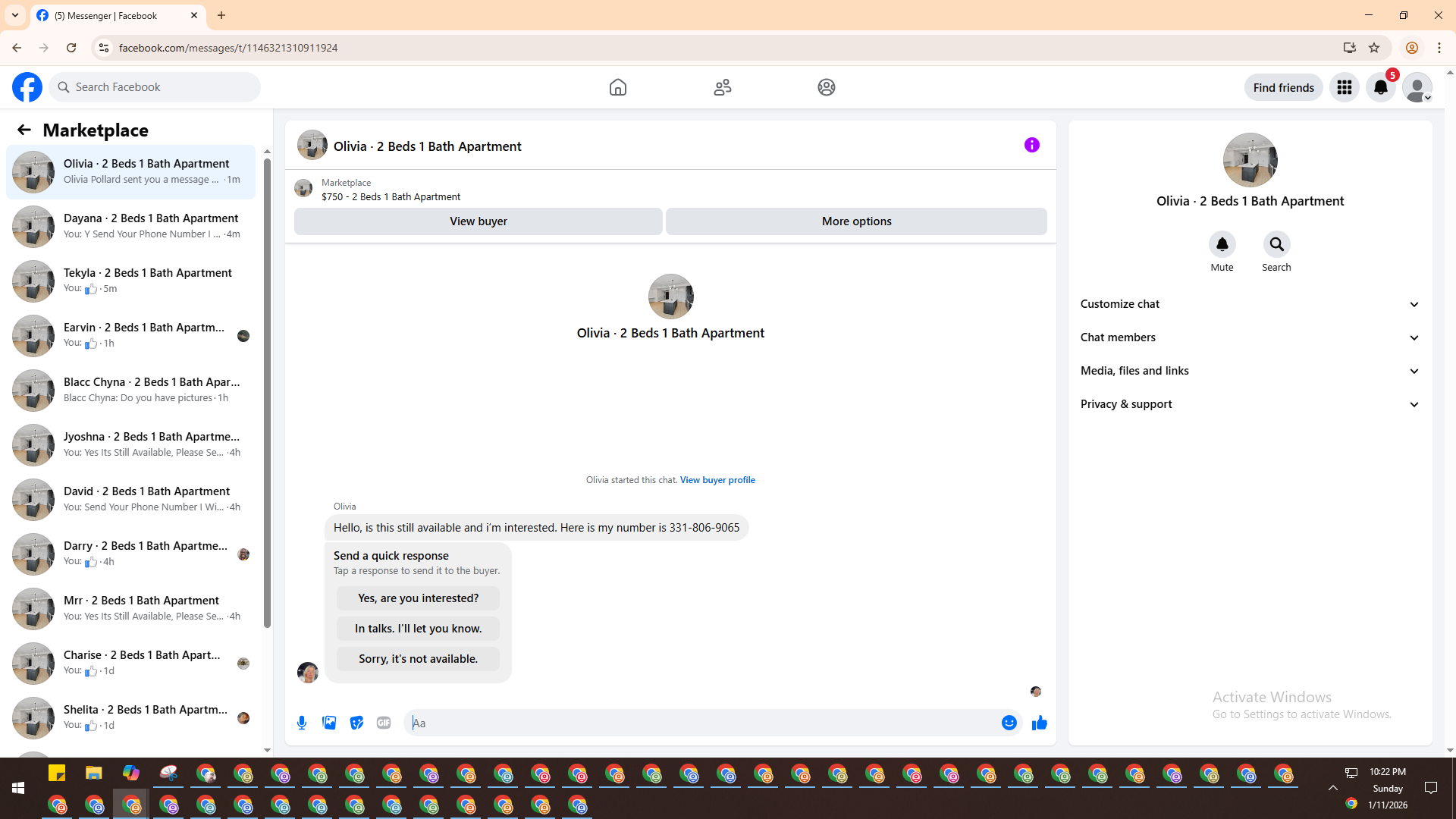Send a thumbs-up like

click(1039, 723)
